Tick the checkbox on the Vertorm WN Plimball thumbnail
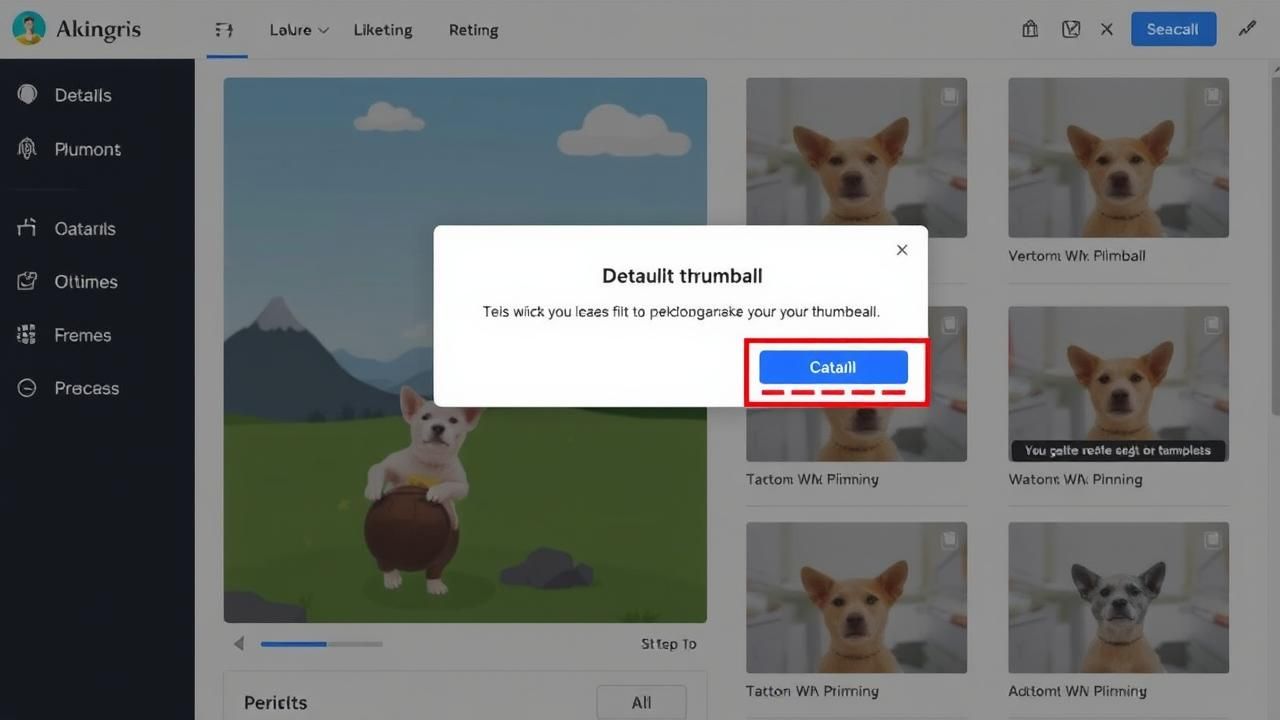1280x720 pixels. pyautogui.click(x=1212, y=96)
